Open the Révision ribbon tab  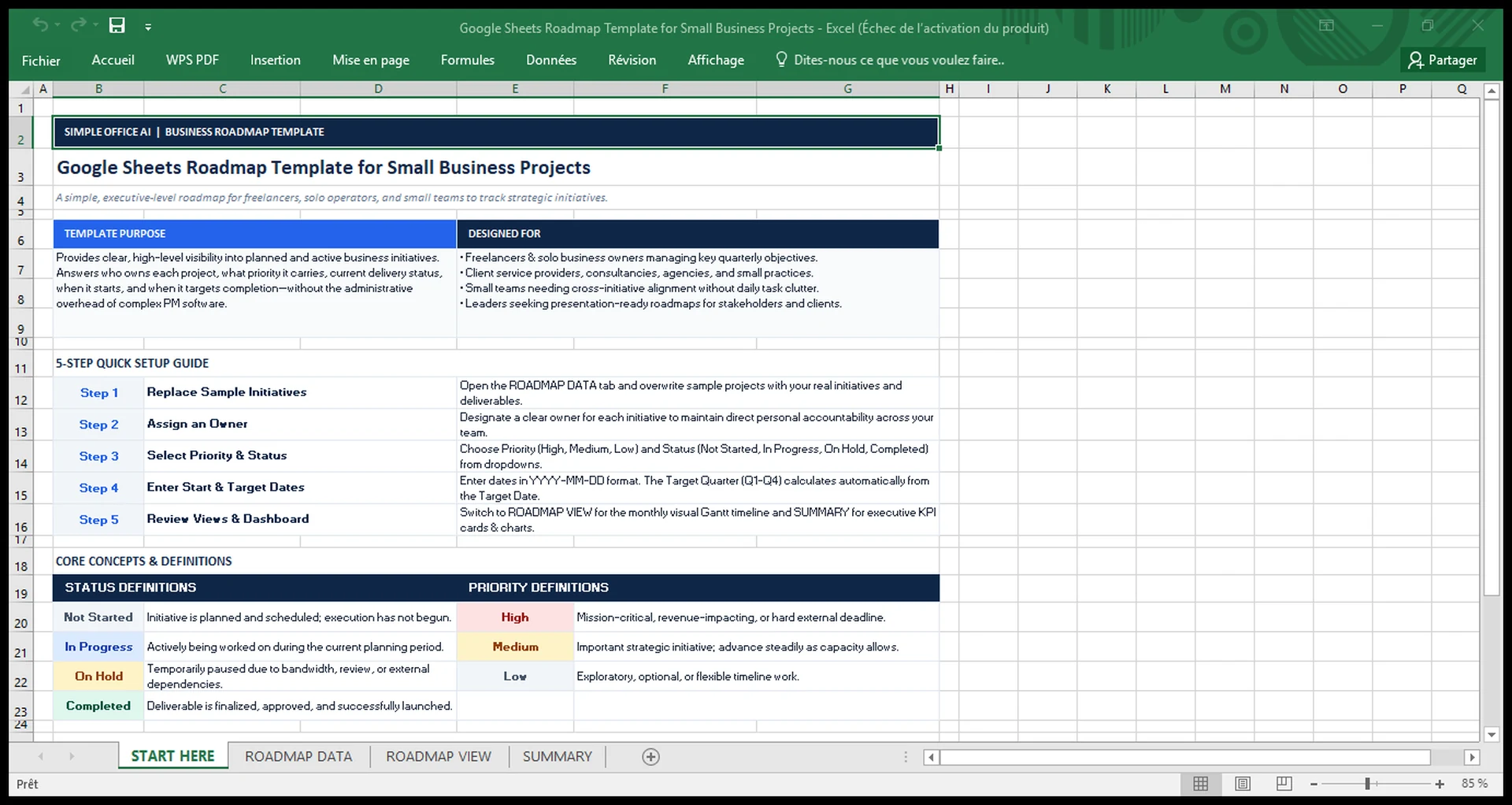click(632, 60)
